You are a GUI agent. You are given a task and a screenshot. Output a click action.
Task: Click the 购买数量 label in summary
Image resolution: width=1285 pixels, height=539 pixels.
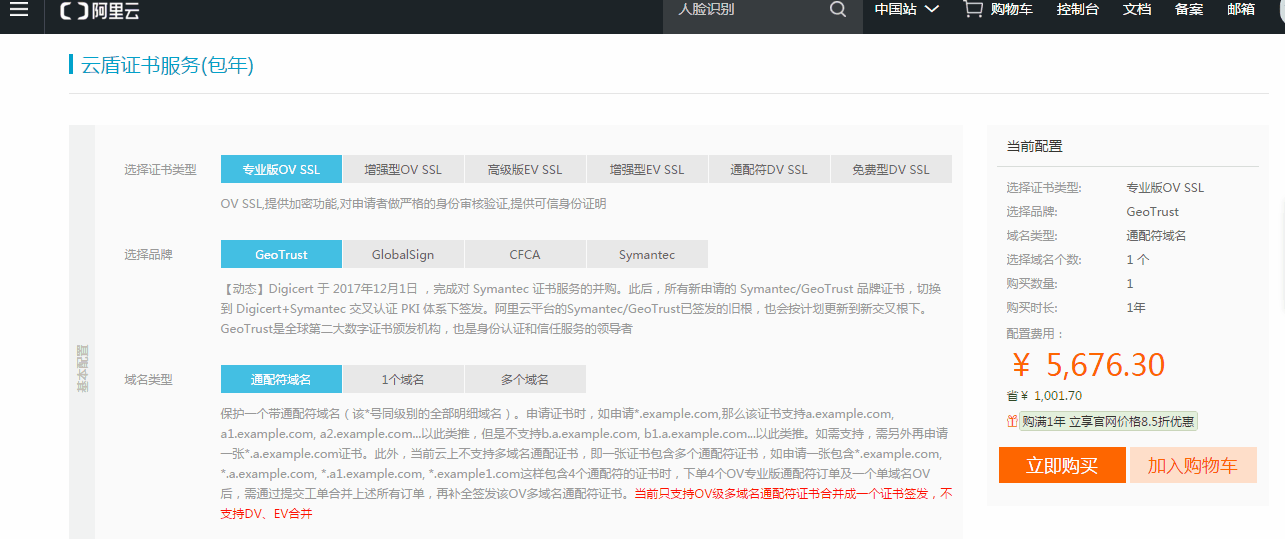tap(1031, 283)
